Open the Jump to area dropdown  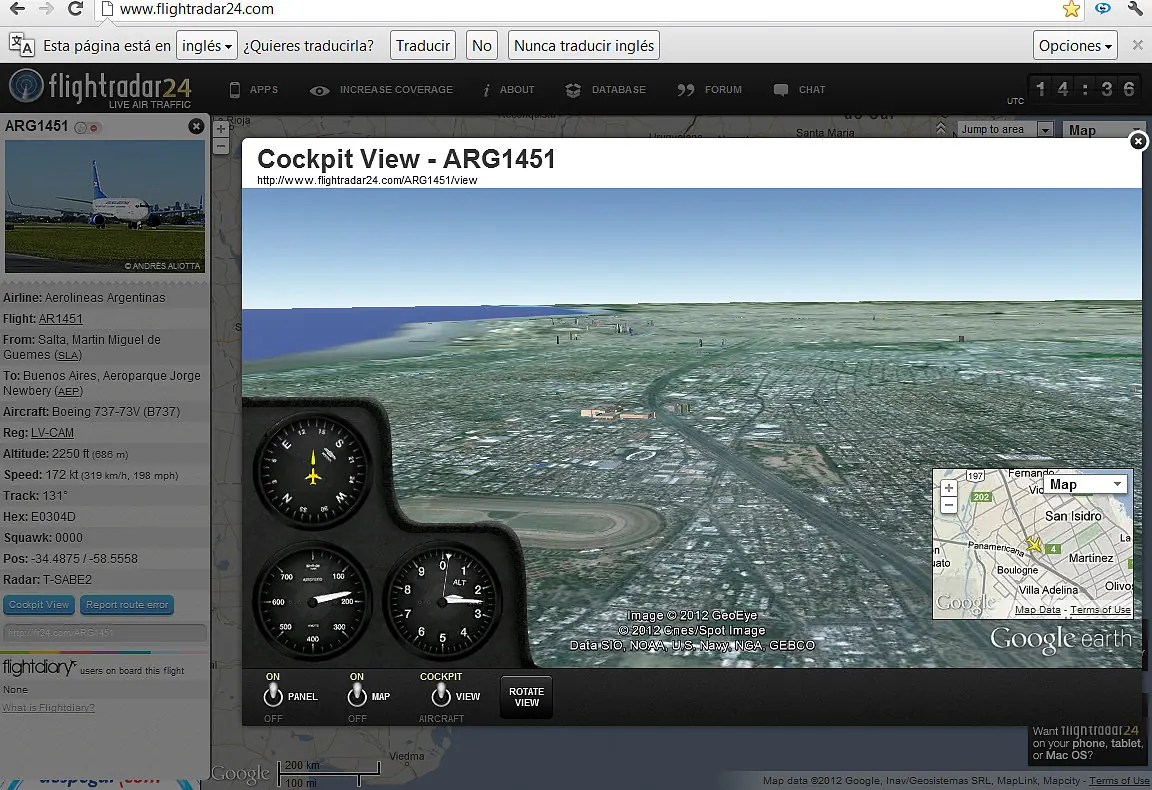(x=1005, y=129)
